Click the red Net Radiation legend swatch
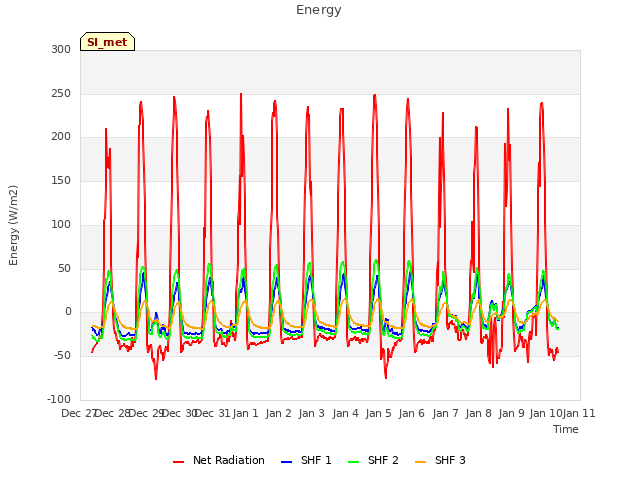This screenshot has width=640, height=480. coord(178,462)
